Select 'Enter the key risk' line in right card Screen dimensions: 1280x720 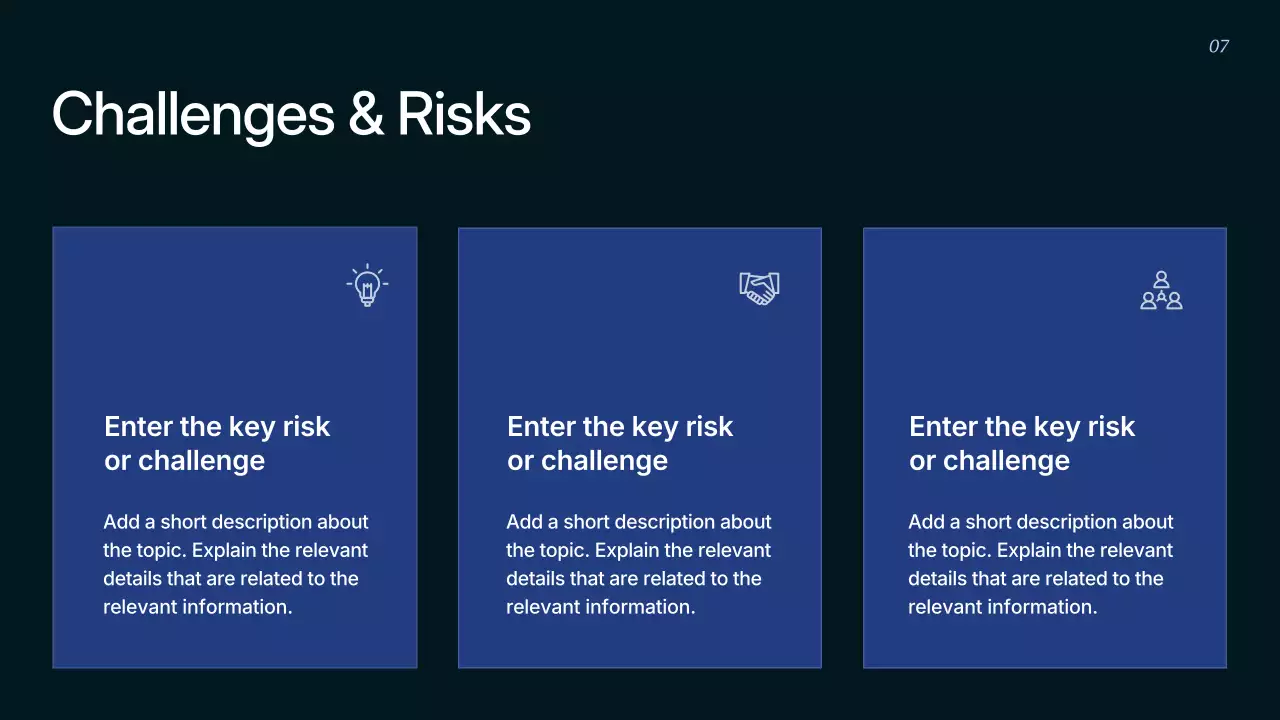[1022, 427]
